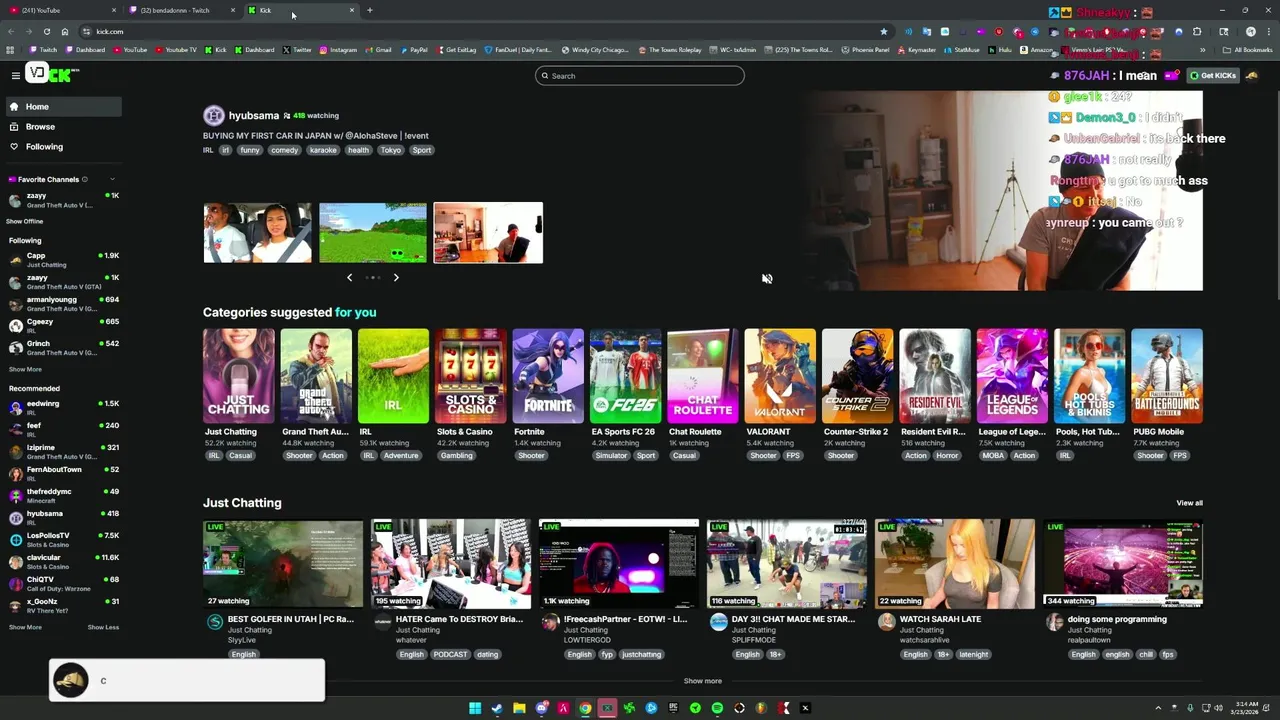Collapse the Favorite Channels section
This screenshot has height=720, width=1280.
(x=112, y=179)
